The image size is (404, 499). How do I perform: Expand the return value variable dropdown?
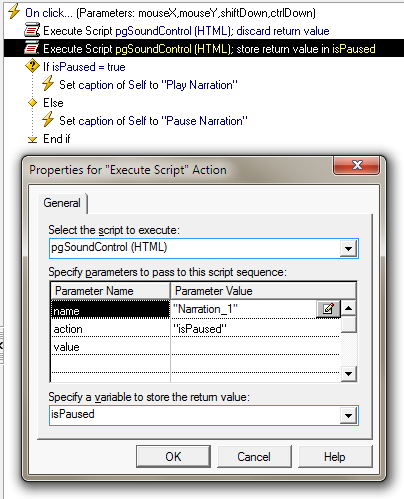(348, 415)
